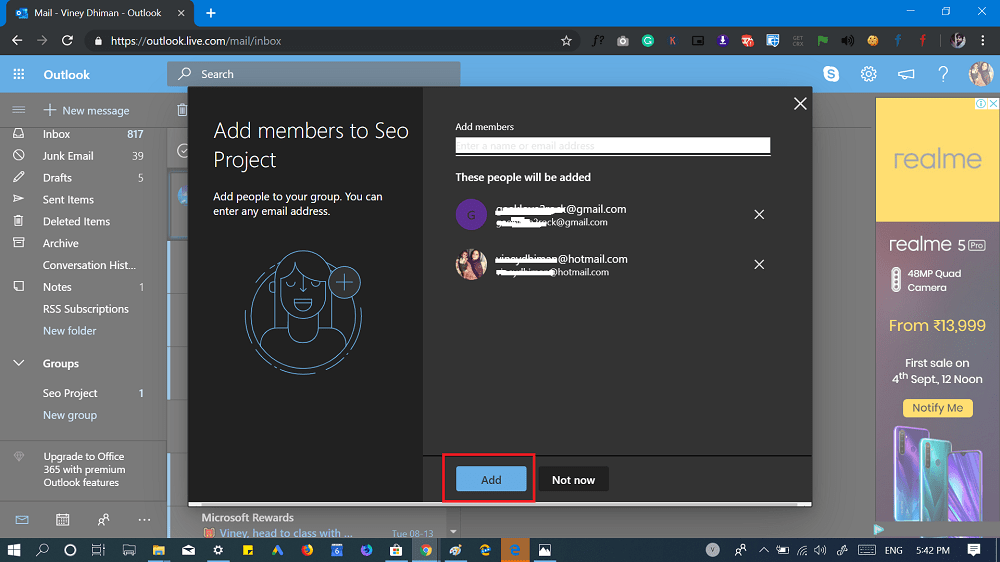1000x562 pixels.
Task: Open the Outlook app launcher grid
Action: pyautogui.click(x=18, y=74)
